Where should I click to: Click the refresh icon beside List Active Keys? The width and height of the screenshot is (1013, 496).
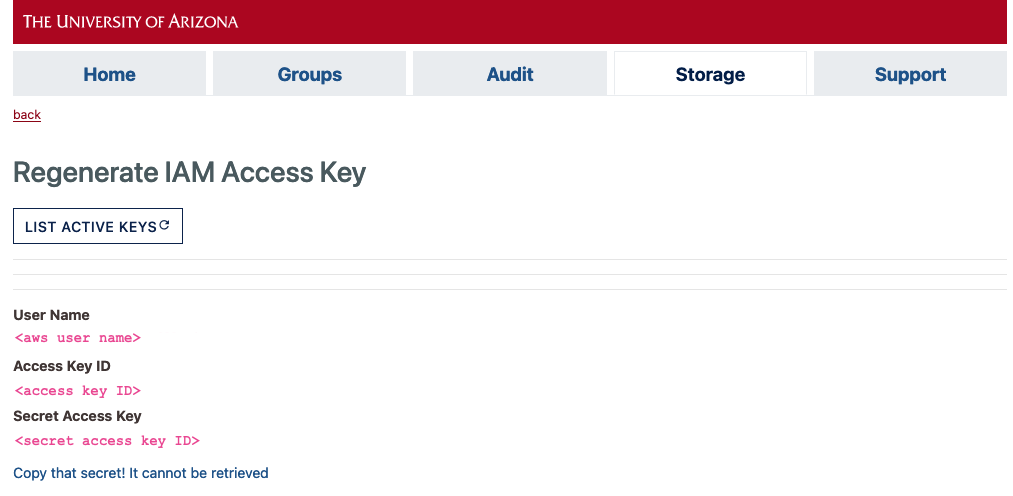[x=164, y=225]
